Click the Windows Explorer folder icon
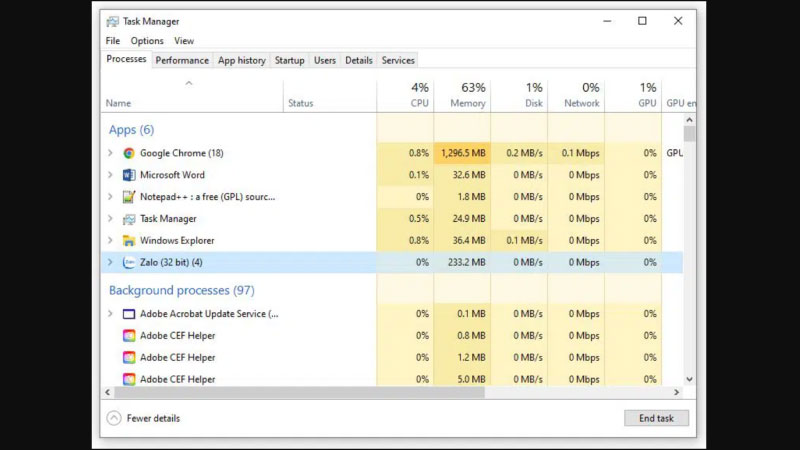Image resolution: width=800 pixels, height=450 pixels. pyautogui.click(x=129, y=241)
